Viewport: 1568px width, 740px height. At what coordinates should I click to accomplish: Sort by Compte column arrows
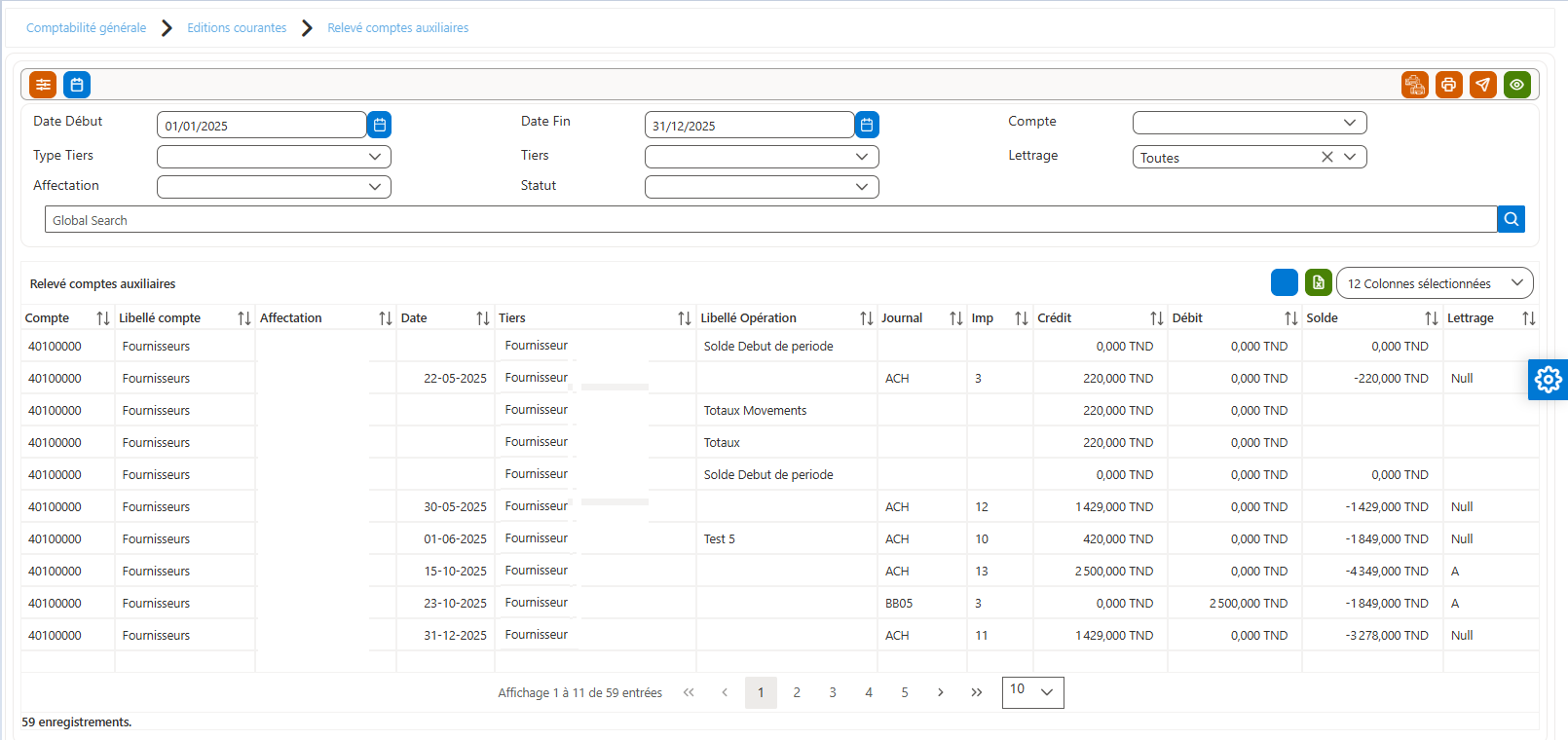click(x=103, y=318)
